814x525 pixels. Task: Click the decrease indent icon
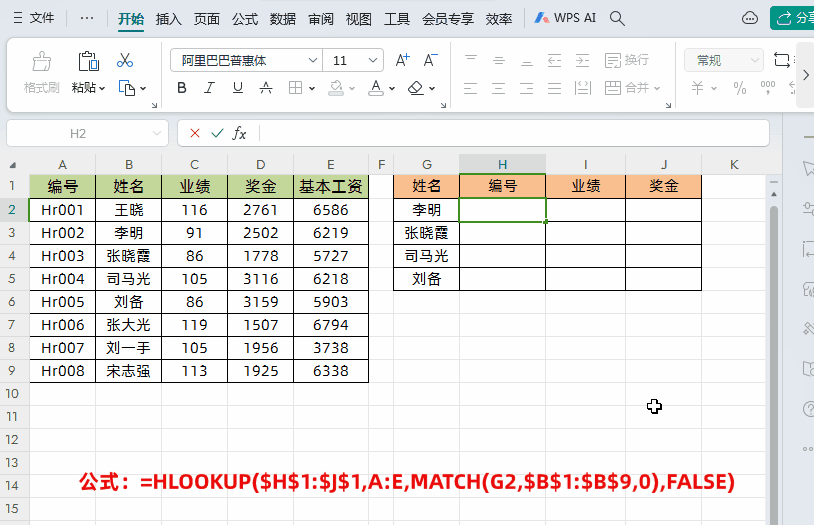pos(554,60)
